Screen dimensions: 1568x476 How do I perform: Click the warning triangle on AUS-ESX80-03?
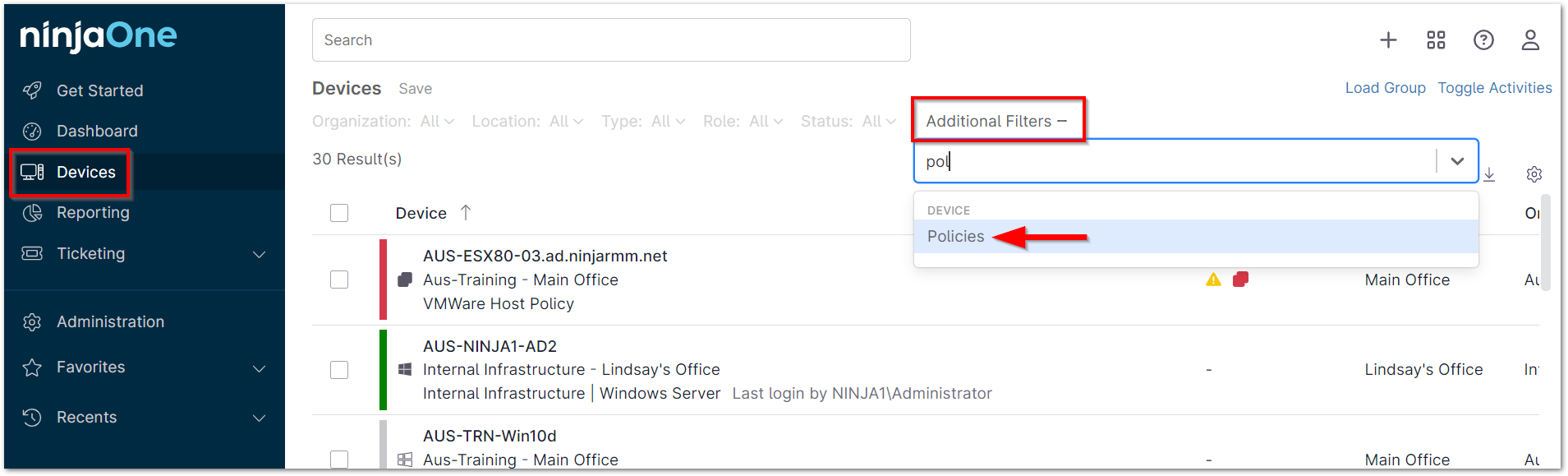[1212, 280]
